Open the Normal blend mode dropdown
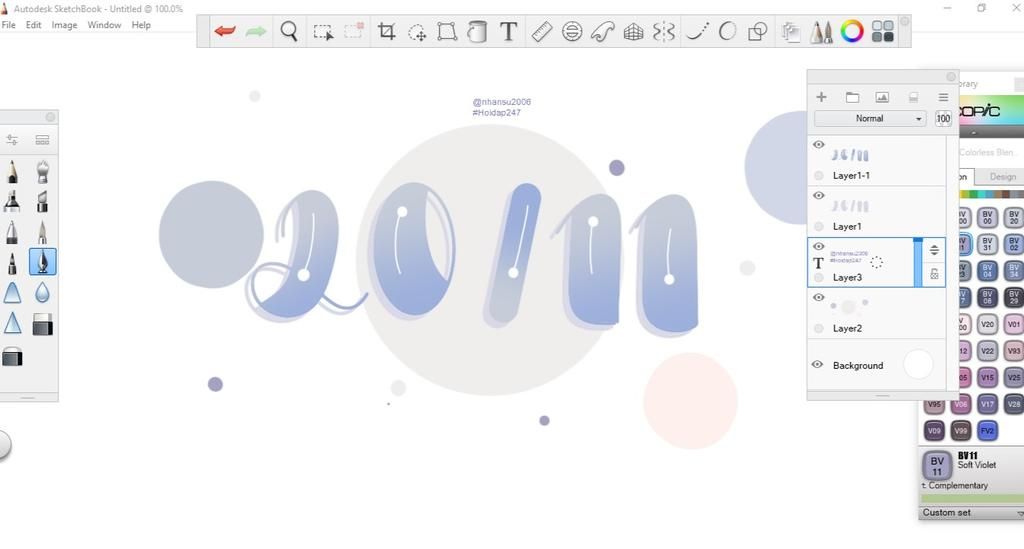 pyautogui.click(x=870, y=119)
